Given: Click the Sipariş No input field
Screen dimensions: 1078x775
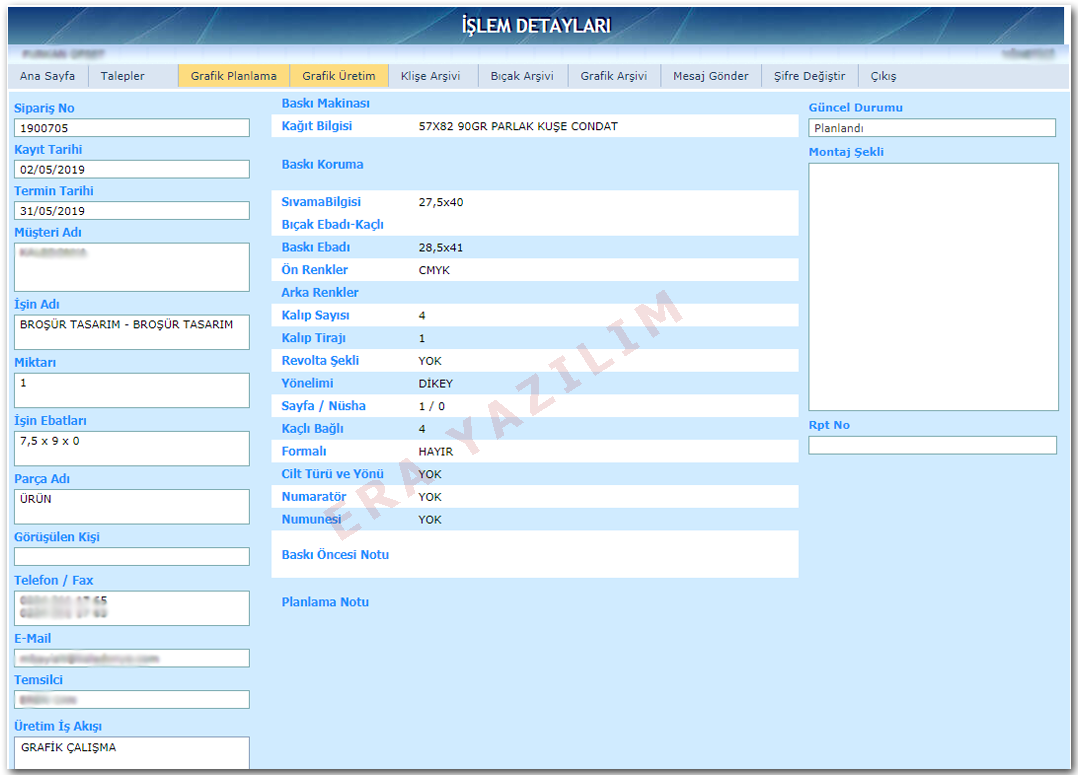Looking at the screenshot, I should [x=132, y=128].
